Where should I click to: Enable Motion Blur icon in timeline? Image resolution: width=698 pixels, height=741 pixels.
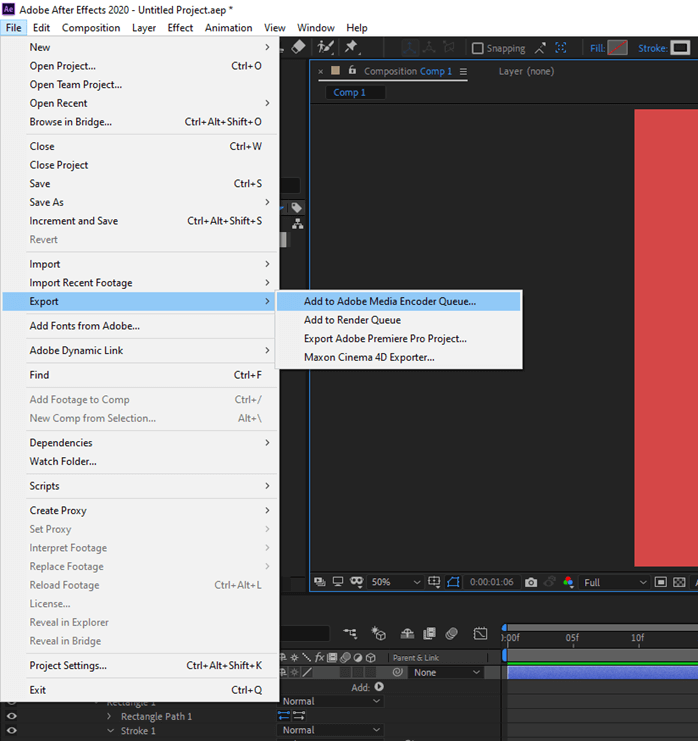point(452,633)
